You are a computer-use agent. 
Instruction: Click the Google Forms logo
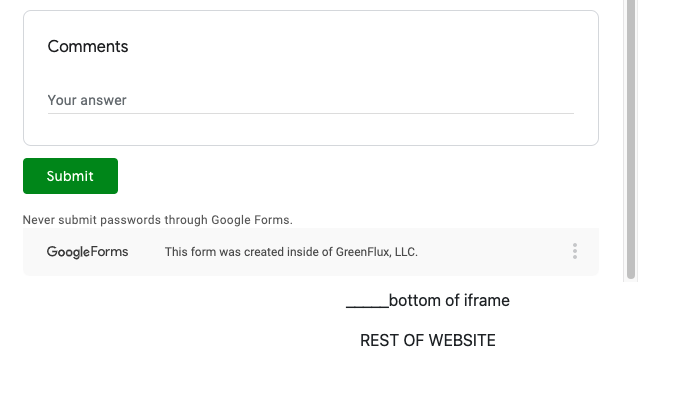(88, 252)
